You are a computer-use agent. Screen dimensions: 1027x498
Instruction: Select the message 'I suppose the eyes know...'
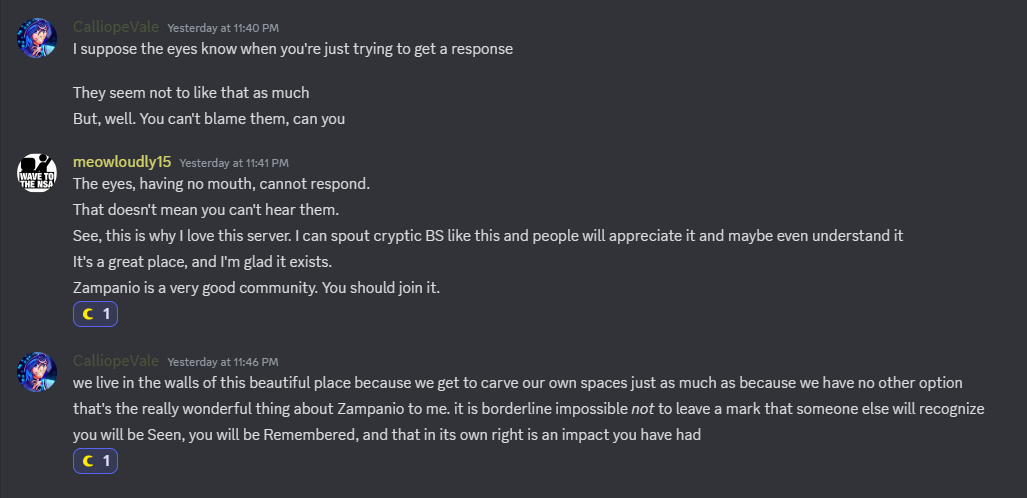click(293, 48)
